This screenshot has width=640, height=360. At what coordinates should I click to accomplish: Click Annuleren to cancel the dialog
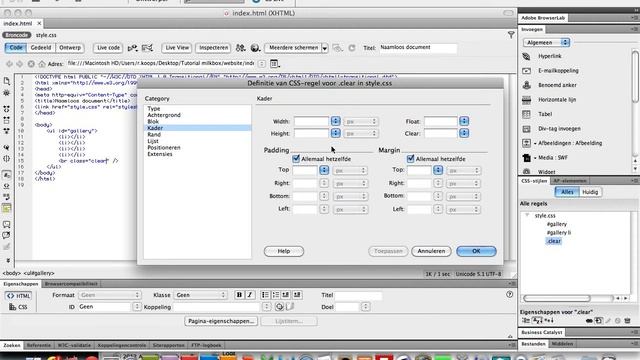(431, 251)
